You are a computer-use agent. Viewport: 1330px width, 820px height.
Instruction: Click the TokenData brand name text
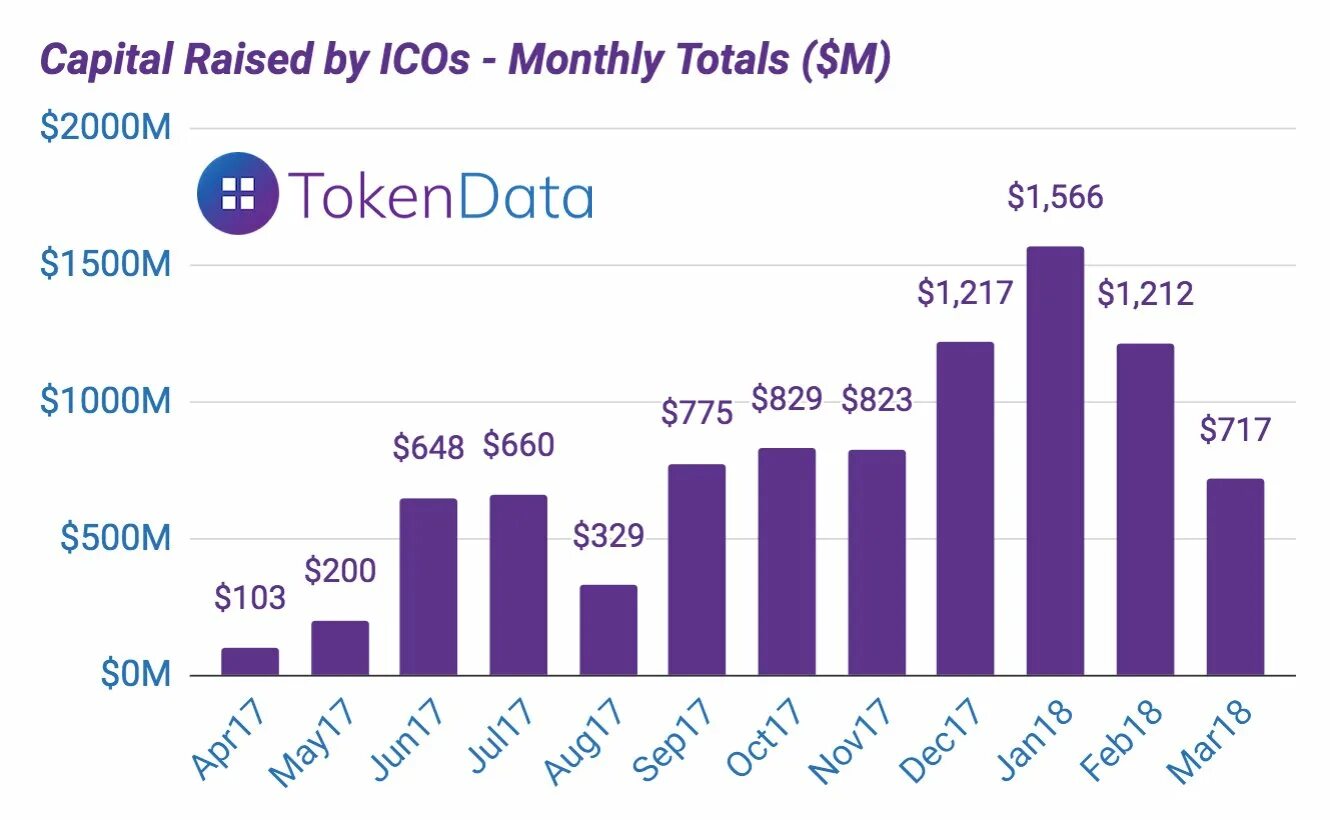tap(441, 195)
